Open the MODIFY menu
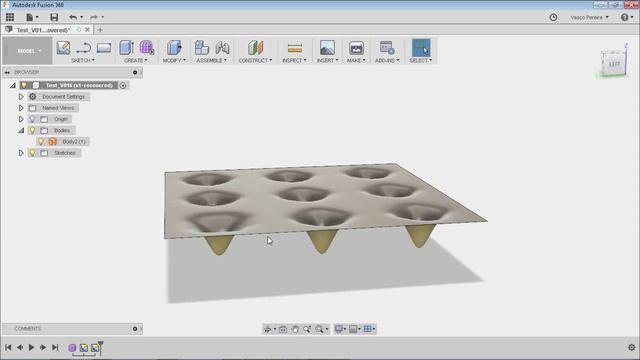The height and width of the screenshot is (360, 640). pos(174,60)
